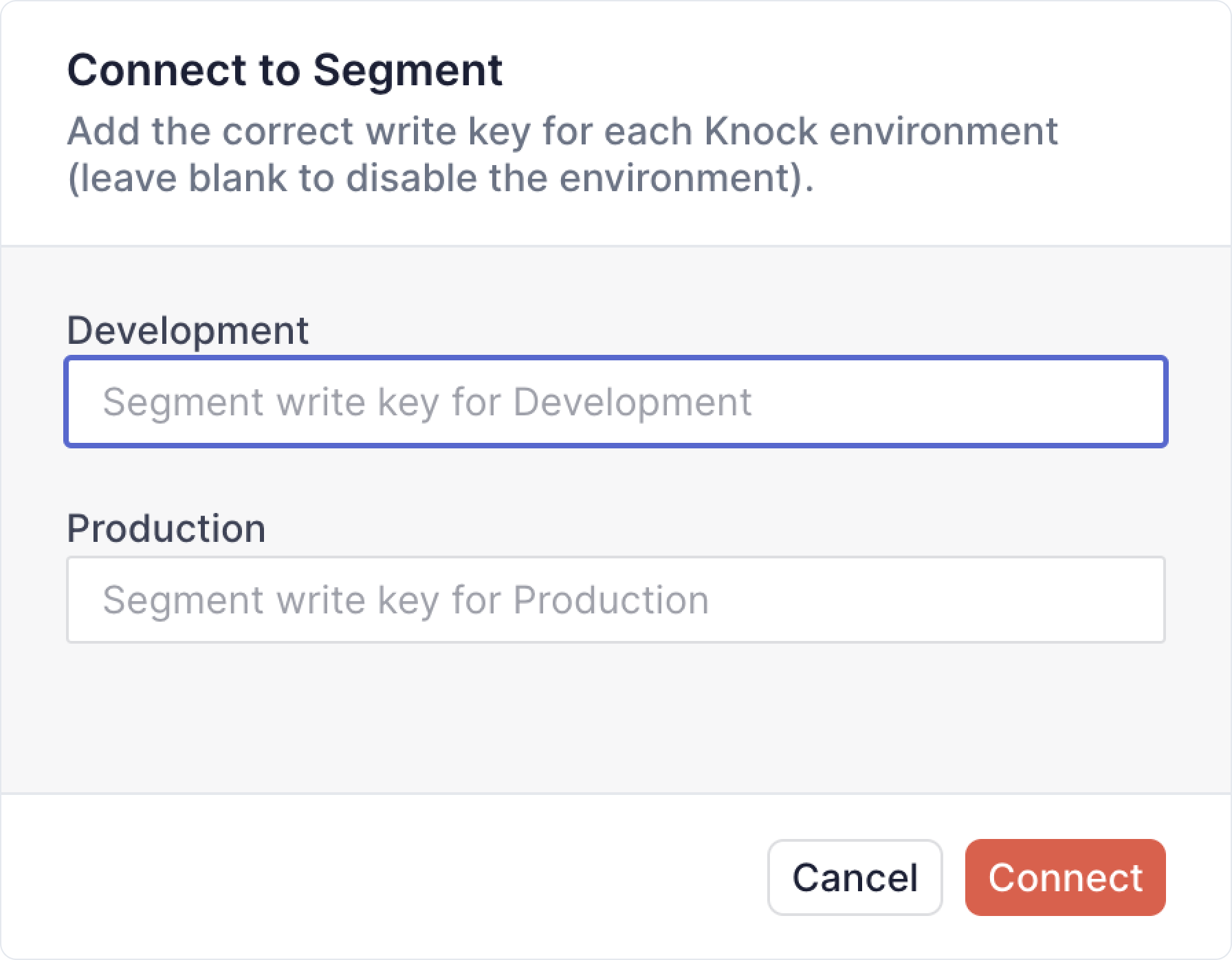Click the red Connect button
1232x960 pixels.
1065,877
